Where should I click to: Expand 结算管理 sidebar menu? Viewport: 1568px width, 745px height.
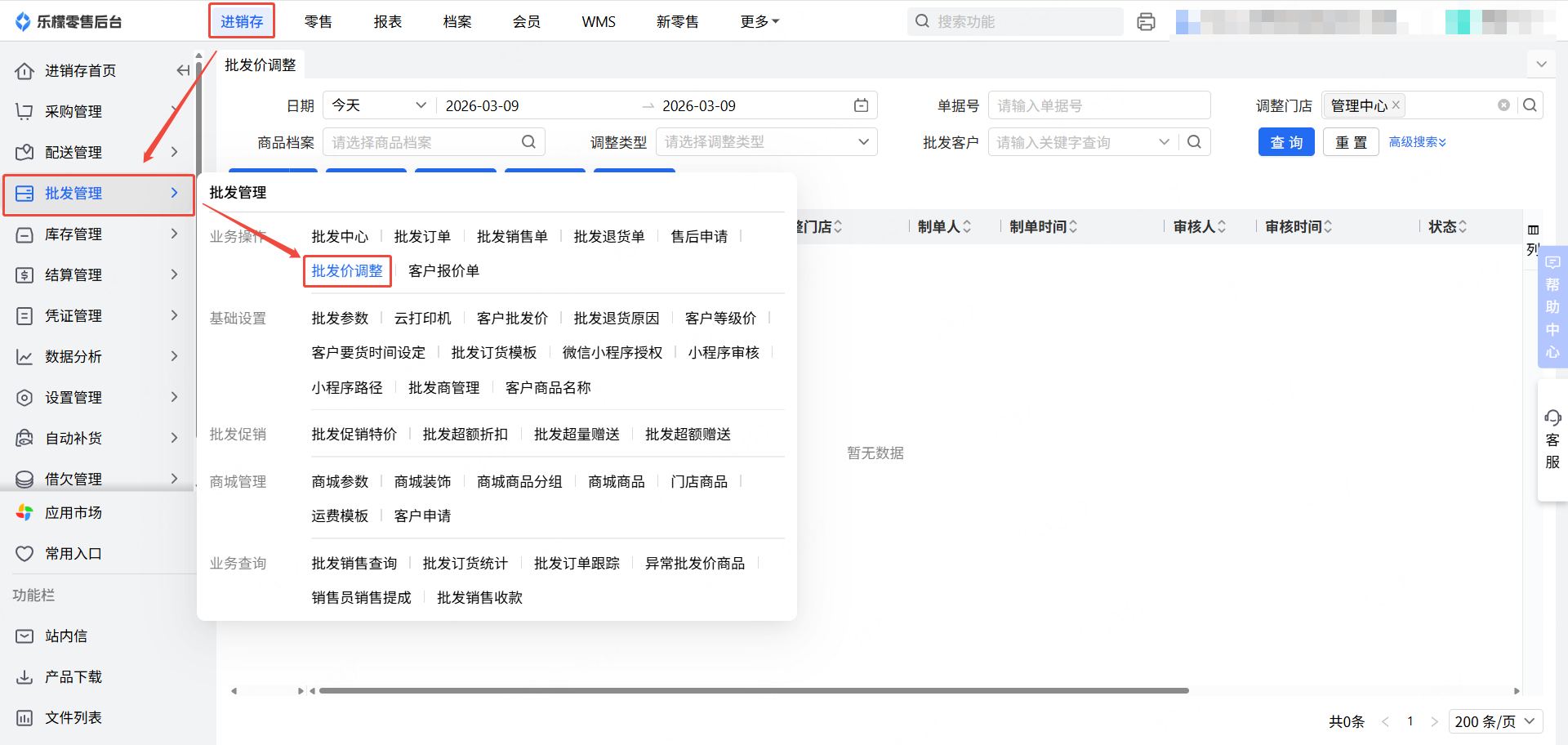click(x=98, y=275)
